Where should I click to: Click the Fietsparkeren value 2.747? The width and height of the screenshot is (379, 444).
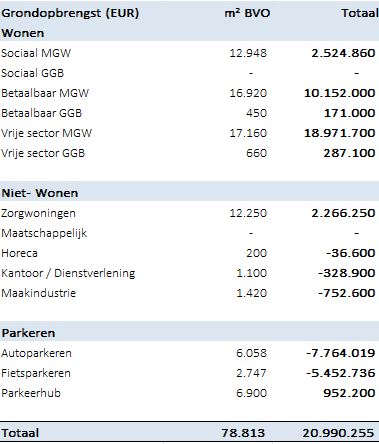(251, 373)
